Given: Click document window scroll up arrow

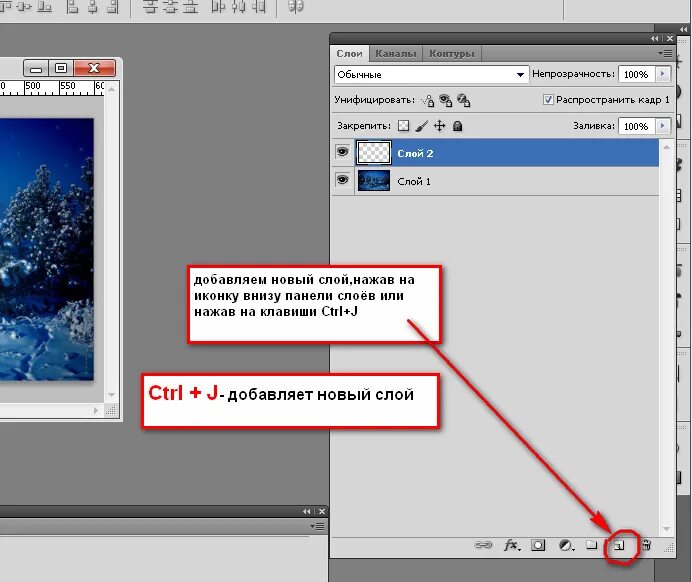Looking at the screenshot, I should tap(112, 90).
